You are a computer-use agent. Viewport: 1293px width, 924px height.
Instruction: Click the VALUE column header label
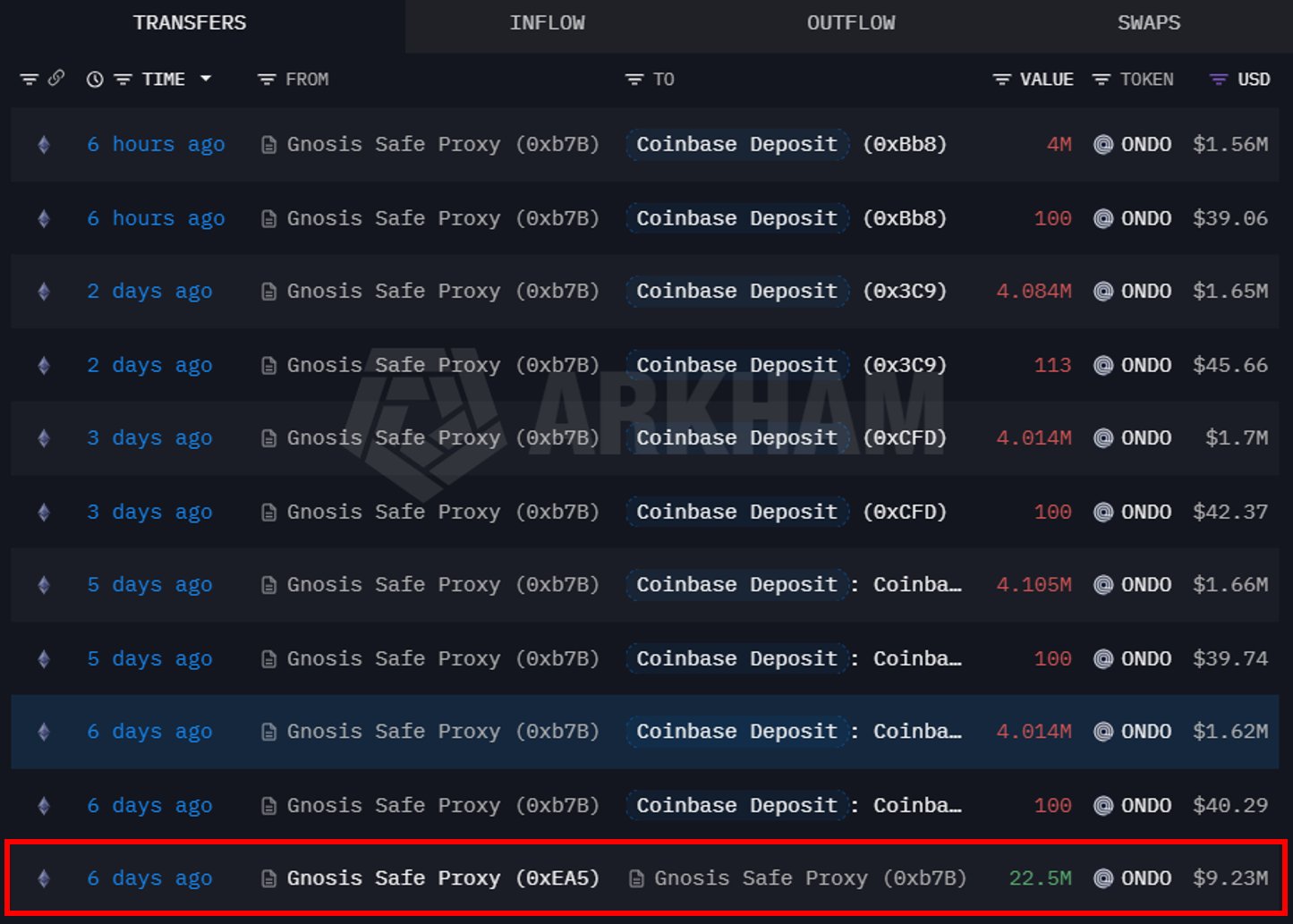[x=1047, y=80]
